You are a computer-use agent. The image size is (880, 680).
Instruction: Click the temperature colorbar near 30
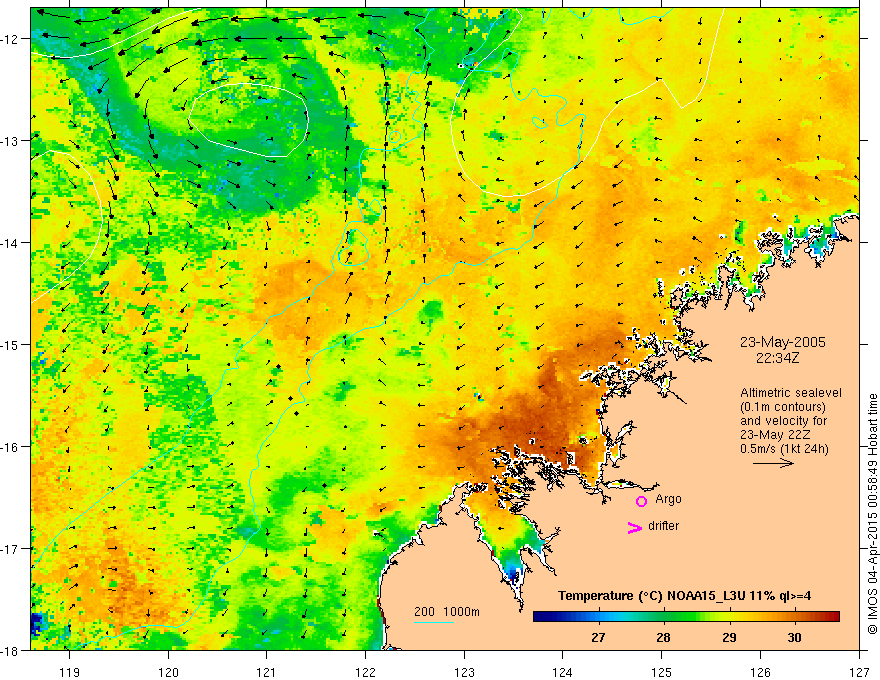coord(794,617)
